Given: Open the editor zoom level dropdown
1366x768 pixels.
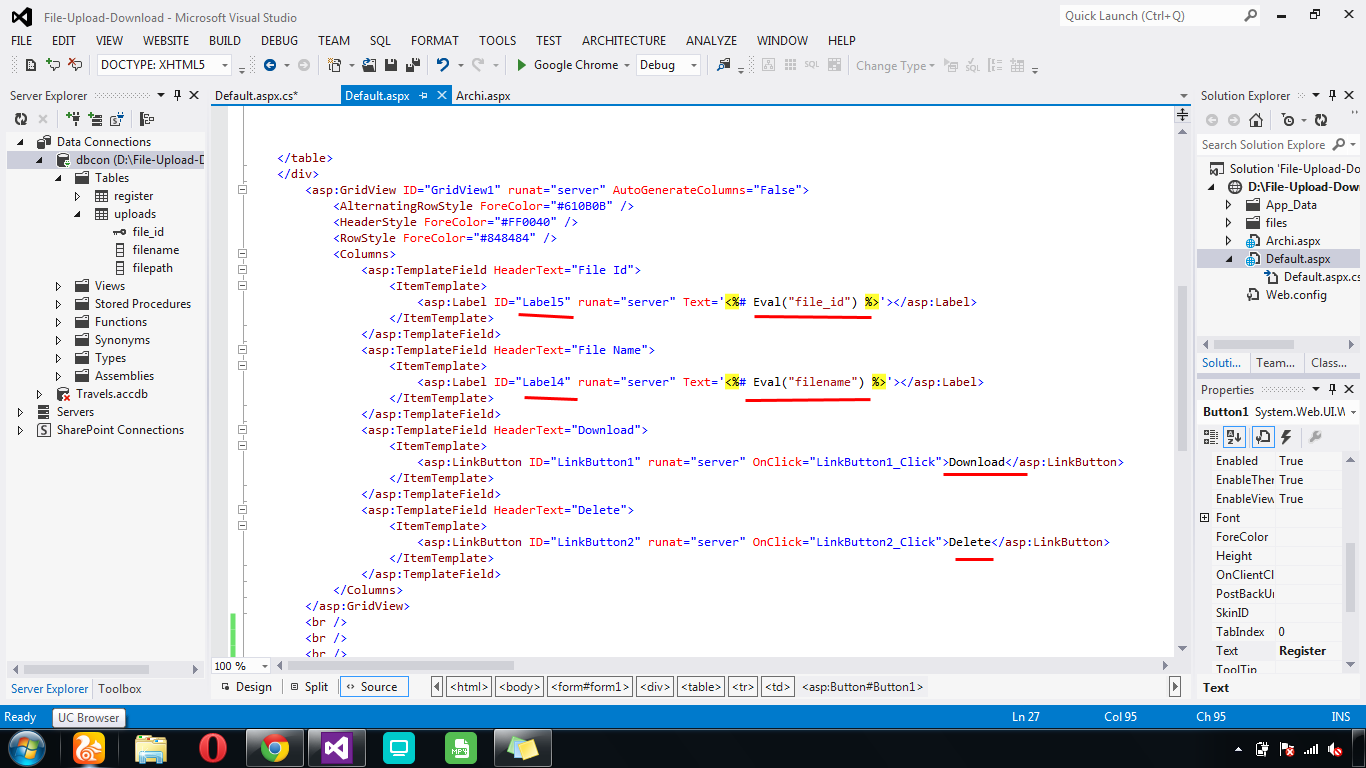Looking at the screenshot, I should click(264, 666).
